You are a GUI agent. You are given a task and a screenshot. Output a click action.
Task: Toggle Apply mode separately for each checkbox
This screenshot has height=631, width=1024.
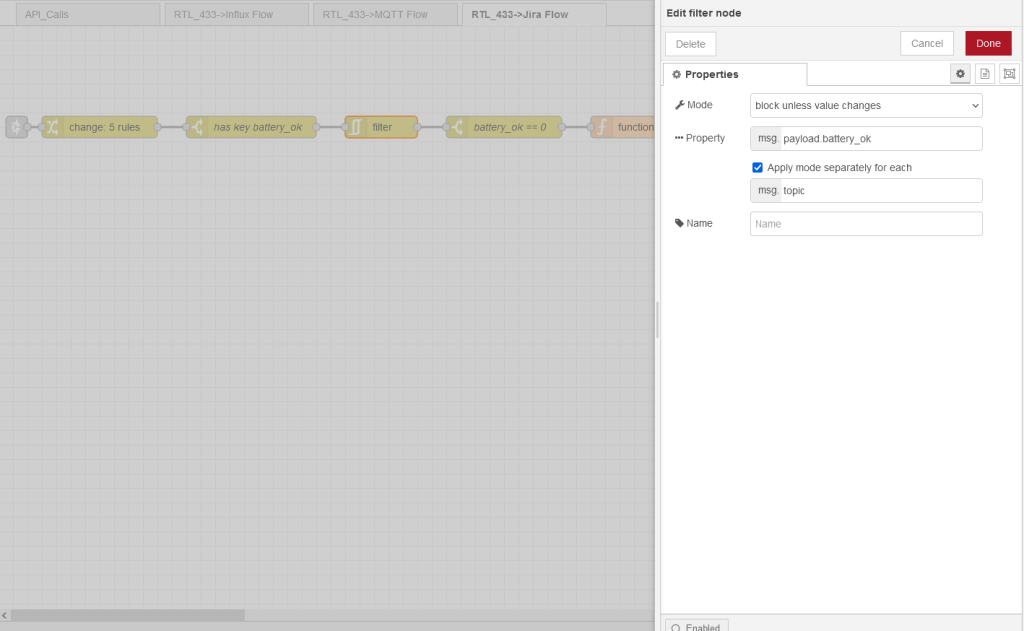click(757, 168)
